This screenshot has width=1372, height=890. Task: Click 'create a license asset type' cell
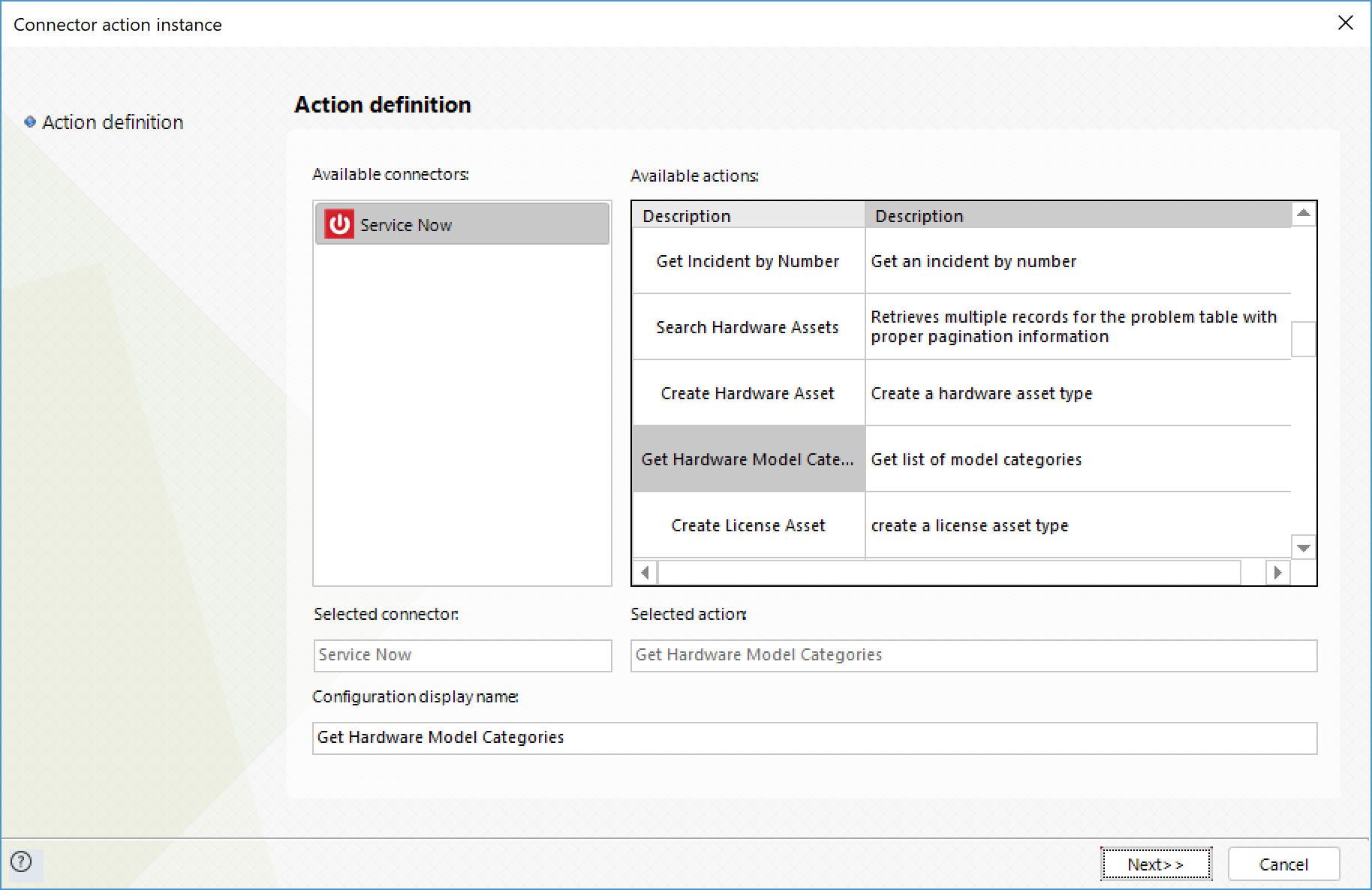pyautogui.click(x=1079, y=525)
